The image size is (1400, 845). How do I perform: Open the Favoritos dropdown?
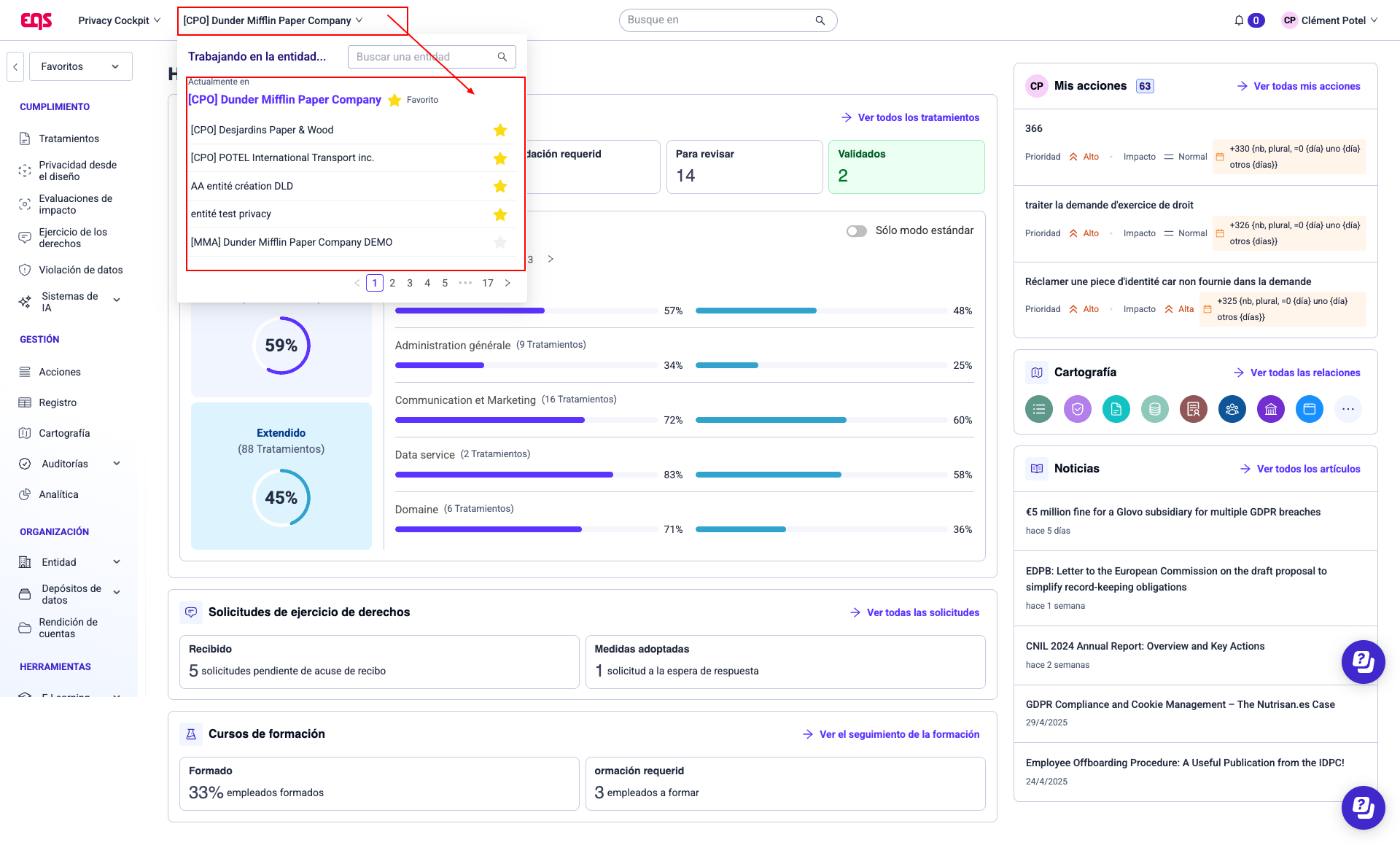80,66
